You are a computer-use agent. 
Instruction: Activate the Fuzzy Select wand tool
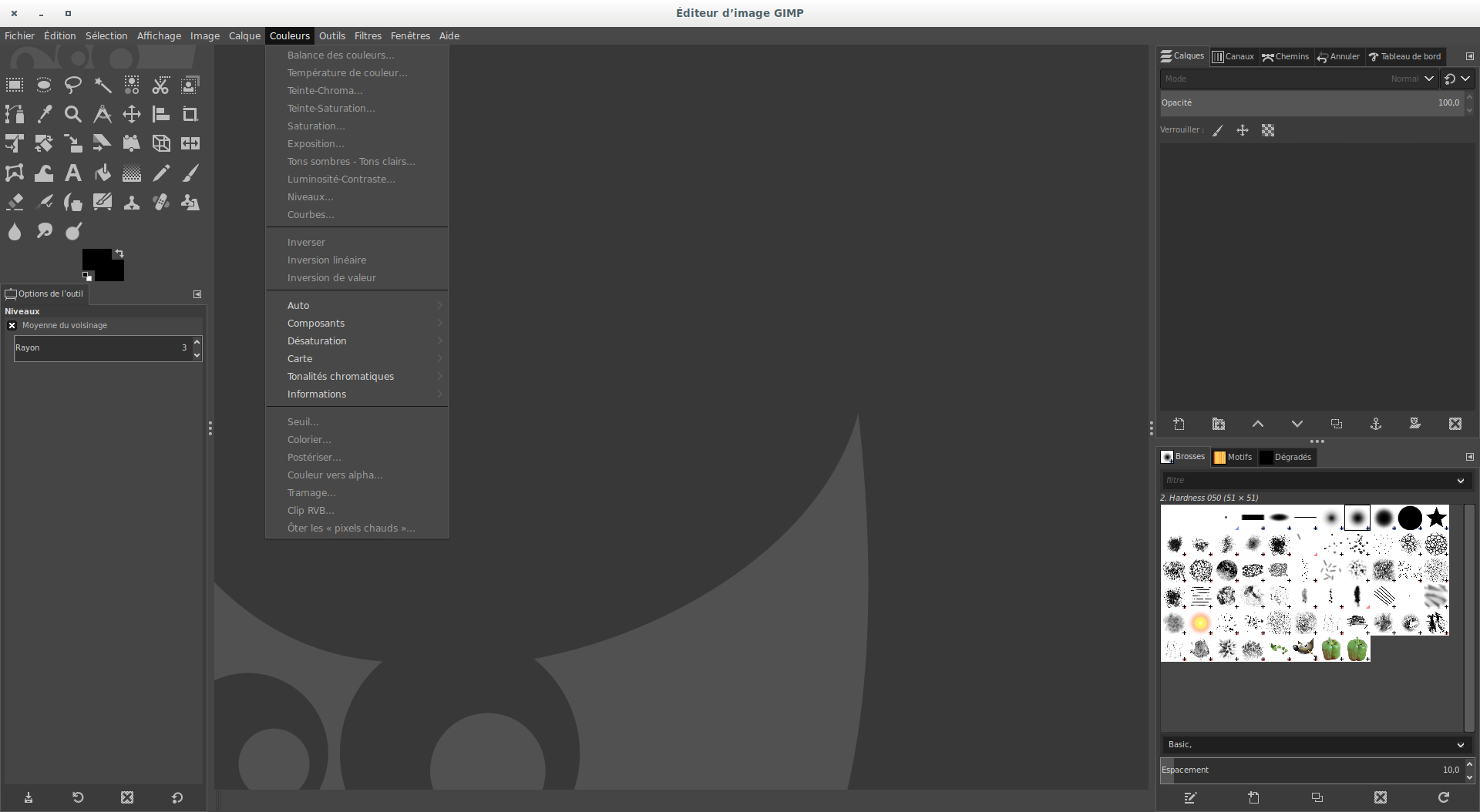103,85
